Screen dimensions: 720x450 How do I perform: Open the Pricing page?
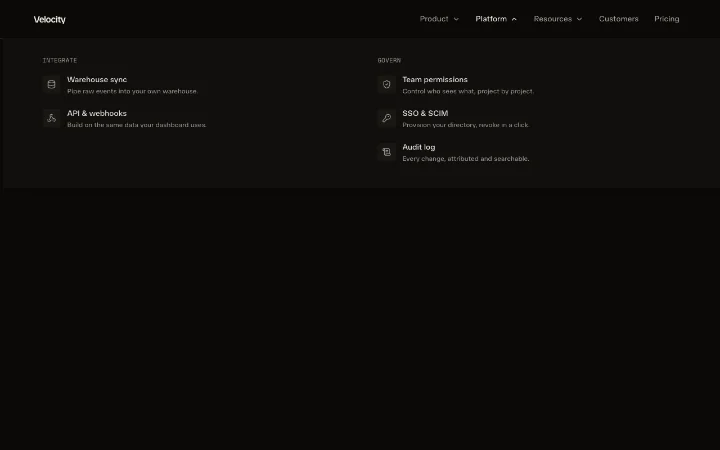coord(667,19)
